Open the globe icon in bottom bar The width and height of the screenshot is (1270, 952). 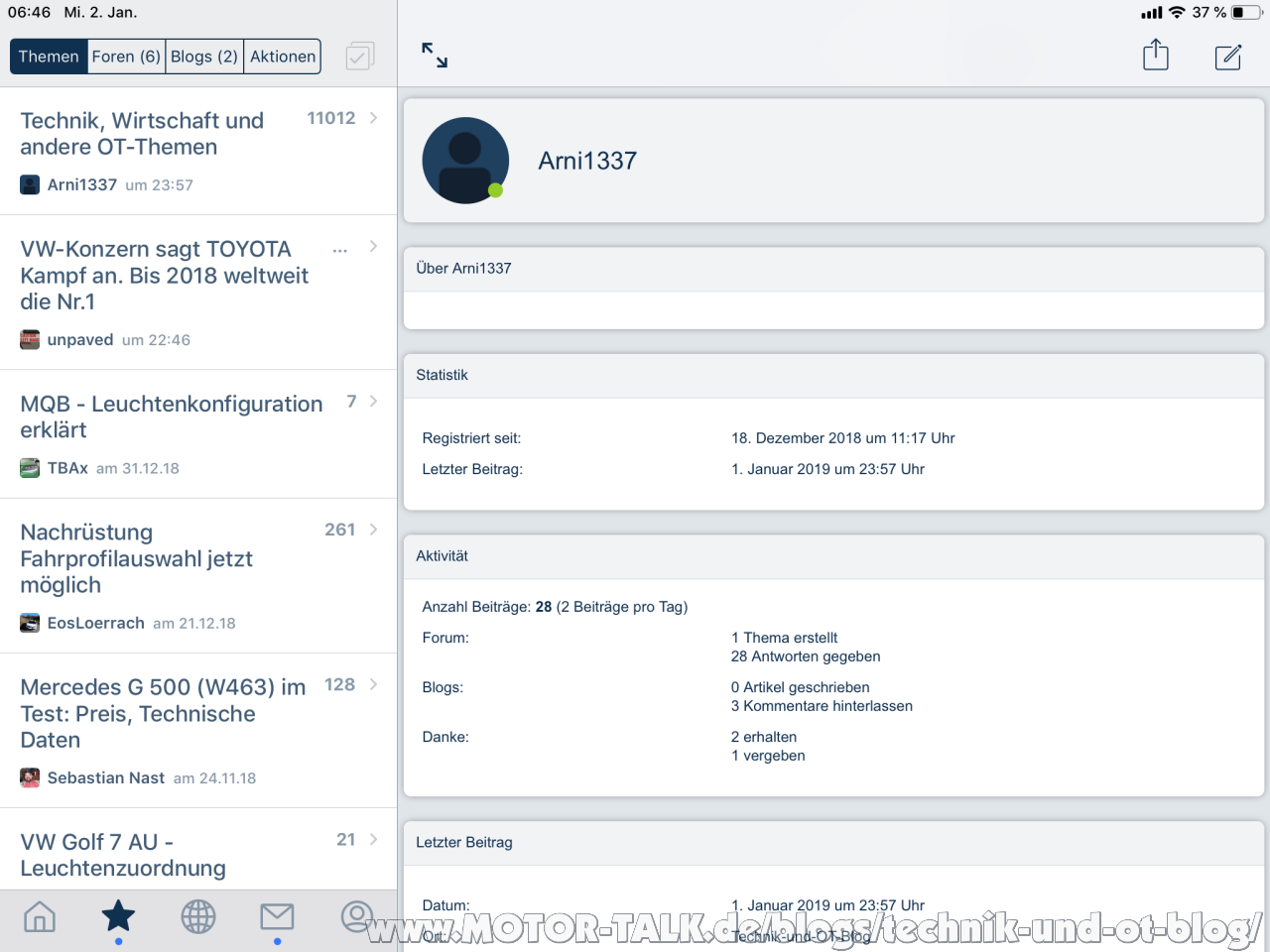click(198, 917)
